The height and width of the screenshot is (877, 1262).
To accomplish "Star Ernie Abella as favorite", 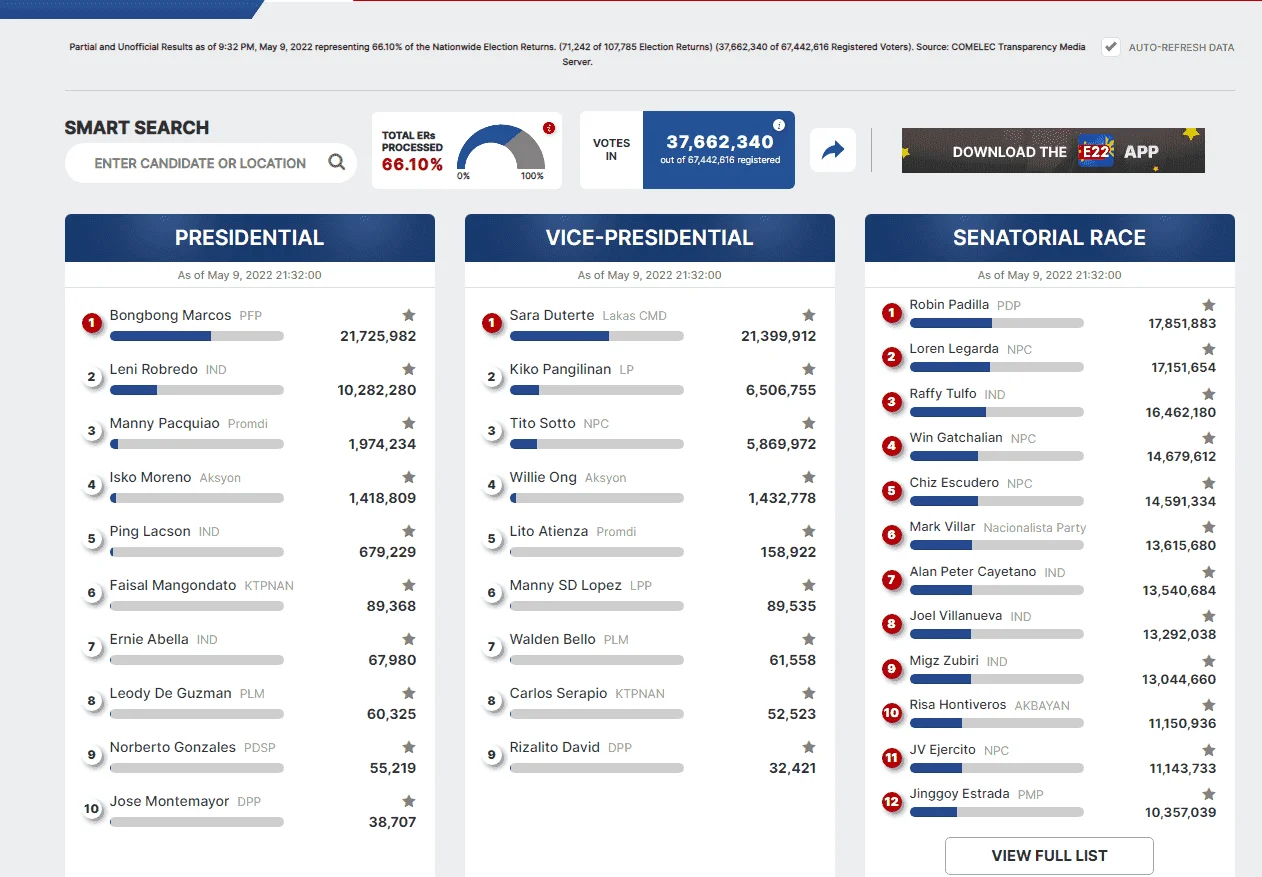I will pyautogui.click(x=409, y=639).
